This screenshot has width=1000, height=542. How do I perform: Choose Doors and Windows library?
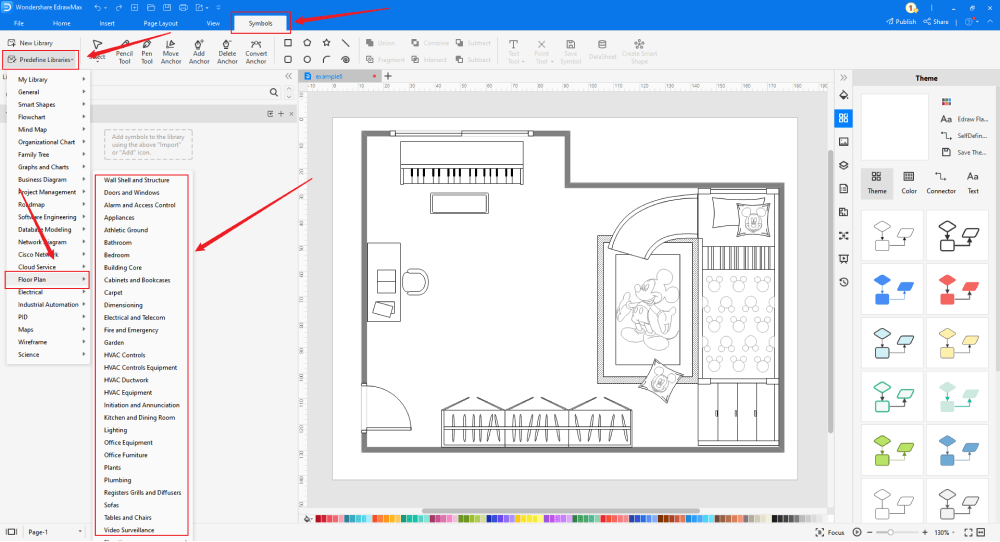[x=131, y=193]
